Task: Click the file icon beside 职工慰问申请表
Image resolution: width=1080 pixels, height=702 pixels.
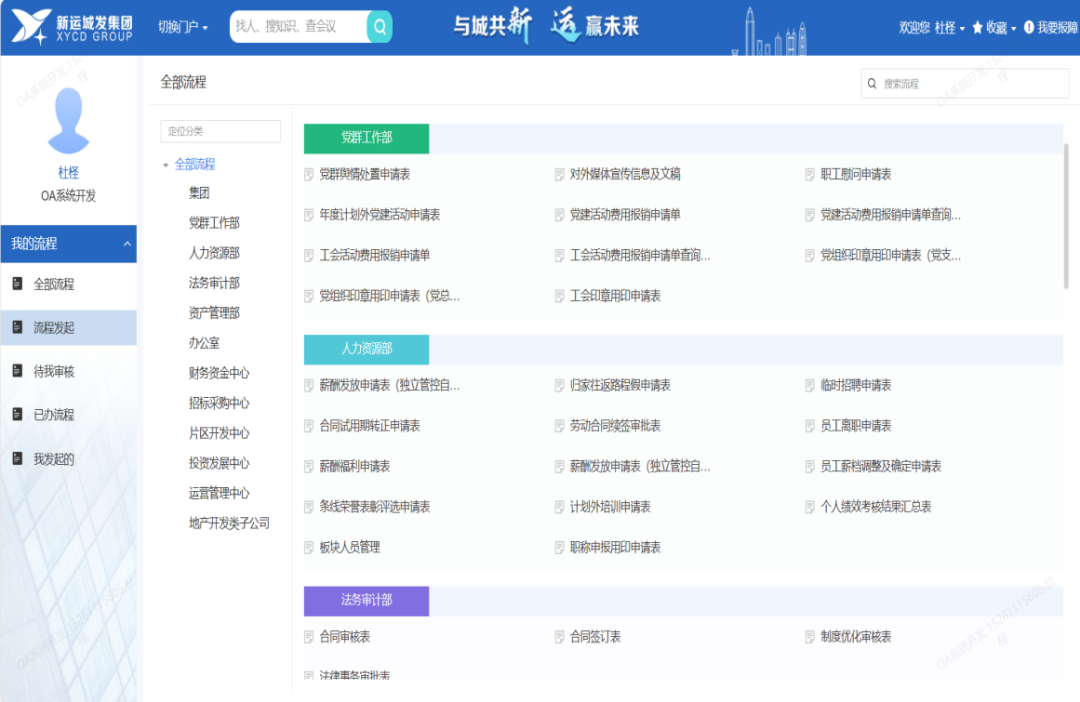Action: [x=810, y=174]
